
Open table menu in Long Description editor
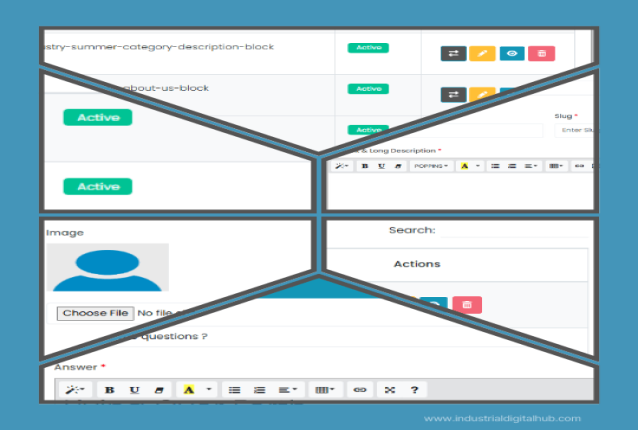556,166
